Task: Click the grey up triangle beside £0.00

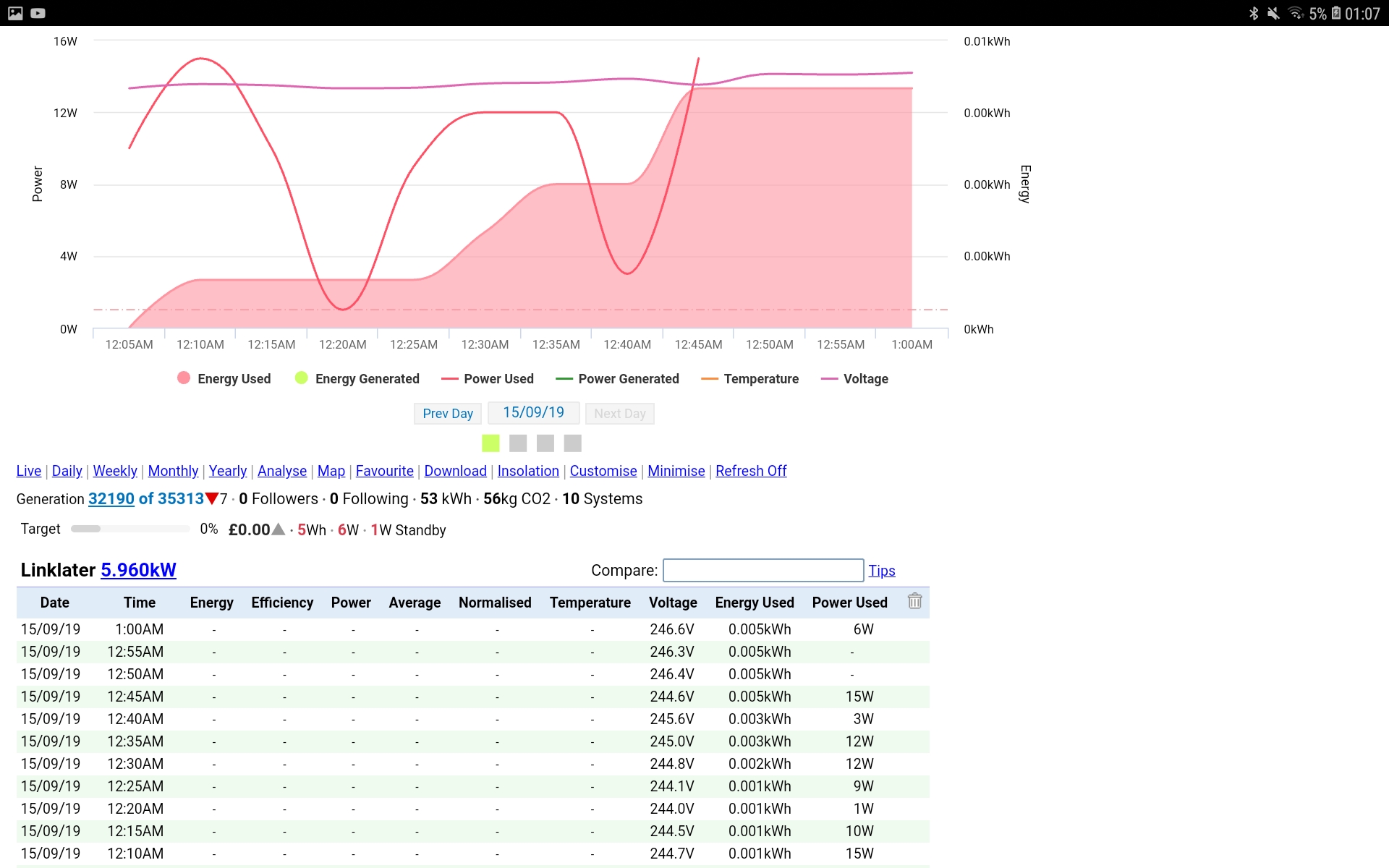Action: [x=279, y=529]
